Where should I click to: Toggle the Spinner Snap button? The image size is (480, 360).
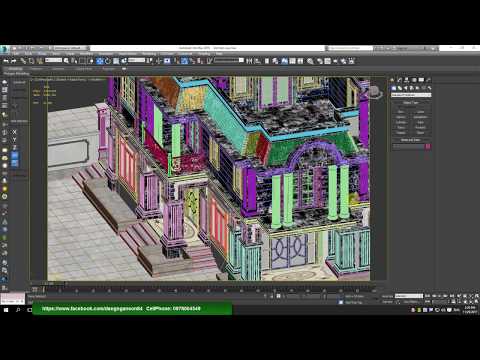tap(200, 61)
